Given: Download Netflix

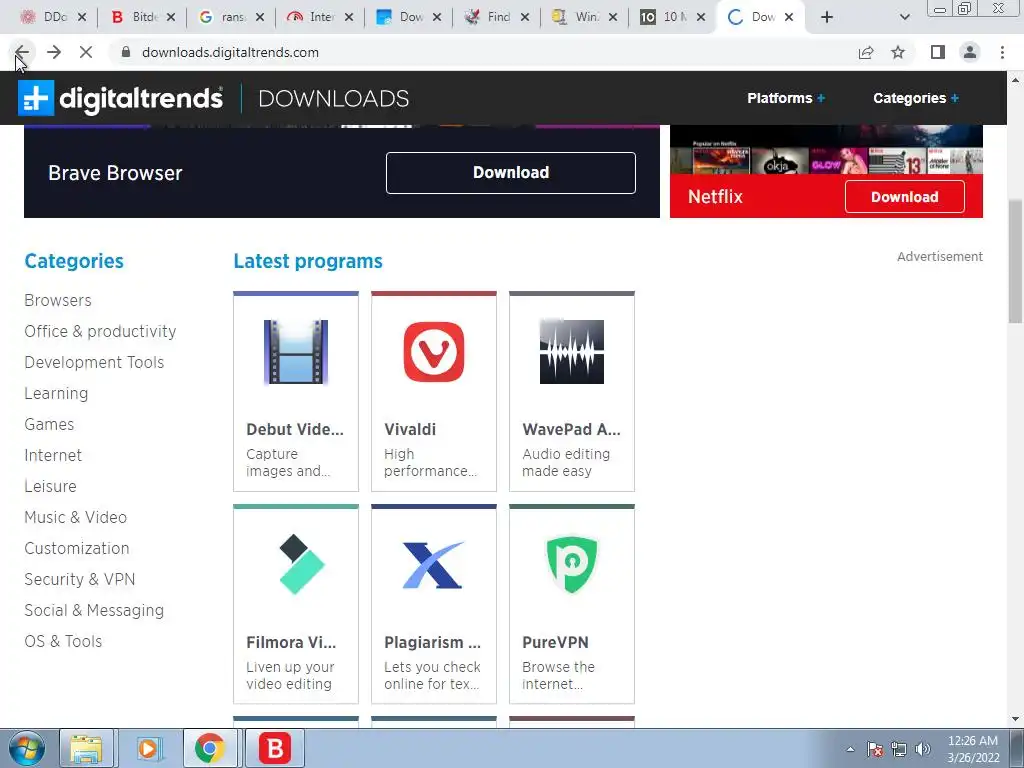Looking at the screenshot, I should coord(904,197).
